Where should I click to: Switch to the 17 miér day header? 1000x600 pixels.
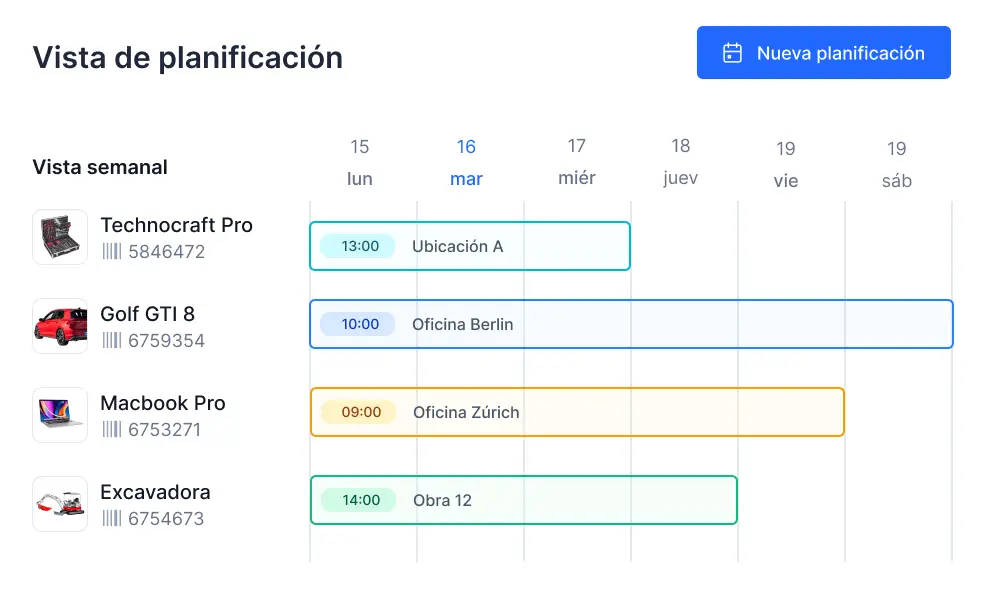click(577, 162)
